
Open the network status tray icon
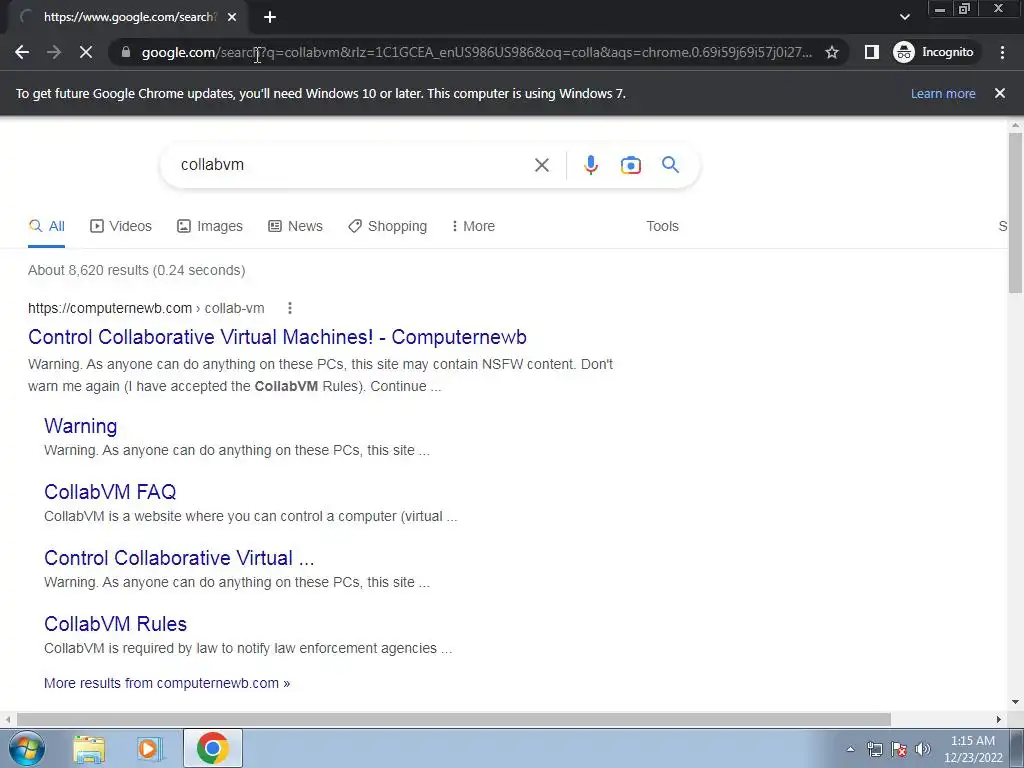(x=874, y=749)
